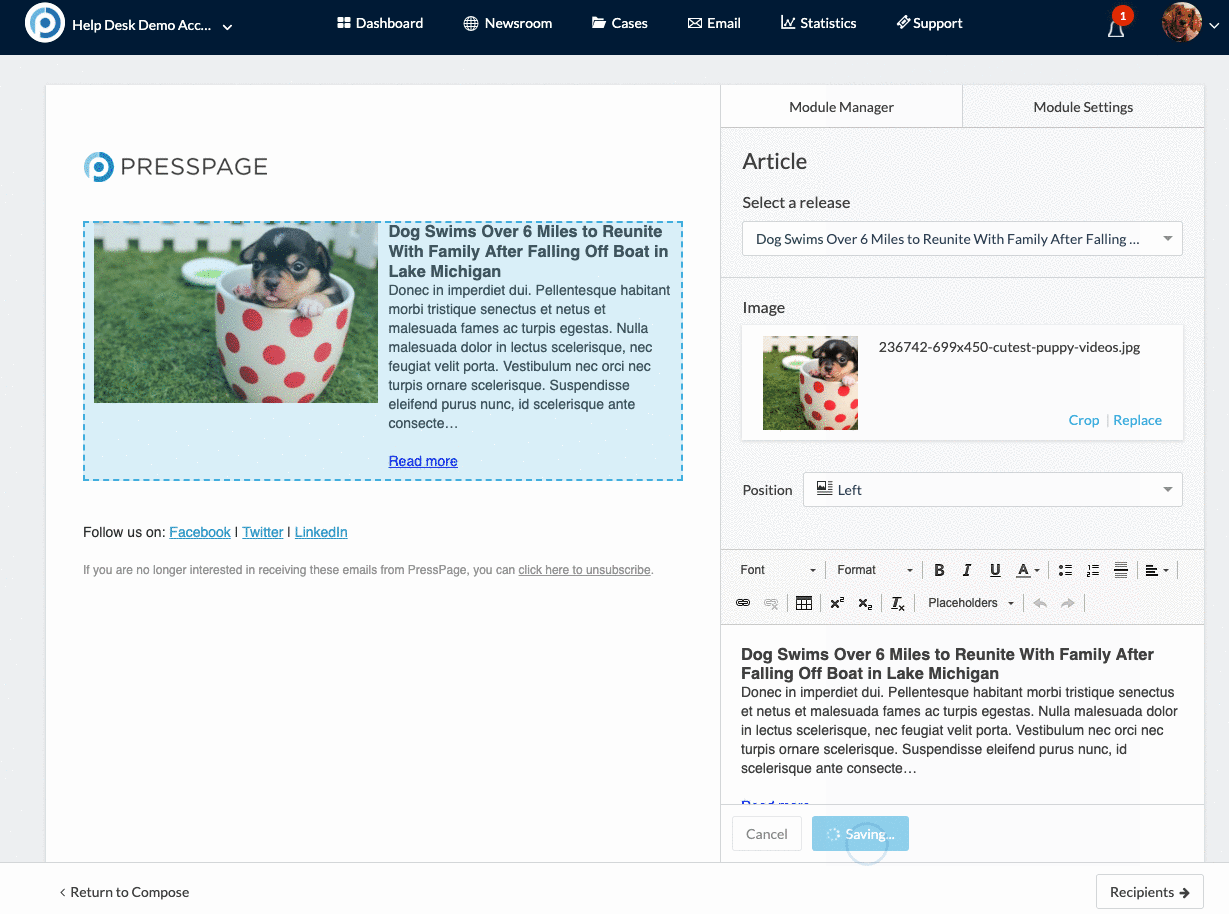Screen dimensions: 1229x914
Task: Open the text color picker
Action: [1028, 570]
